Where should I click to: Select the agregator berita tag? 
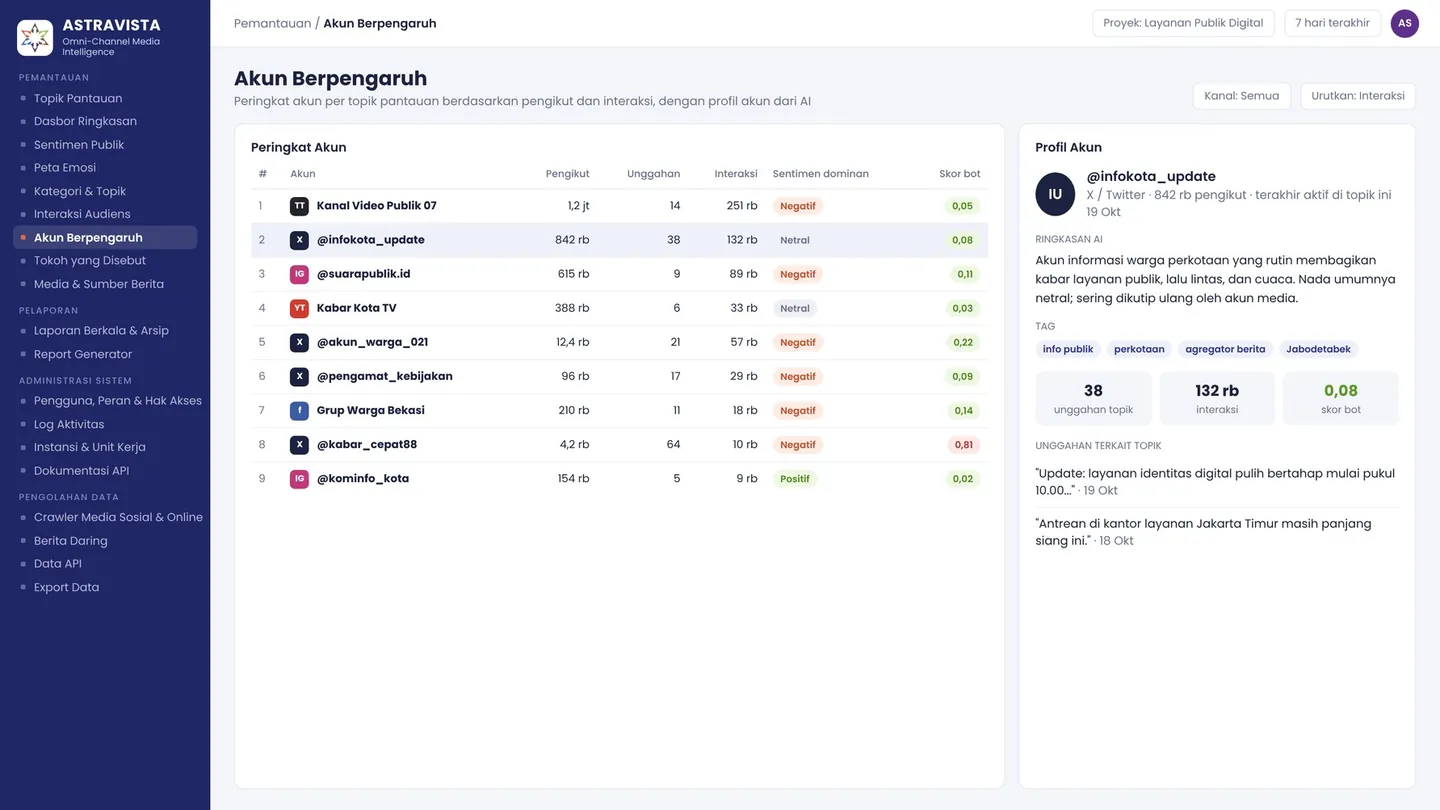coord(1225,349)
